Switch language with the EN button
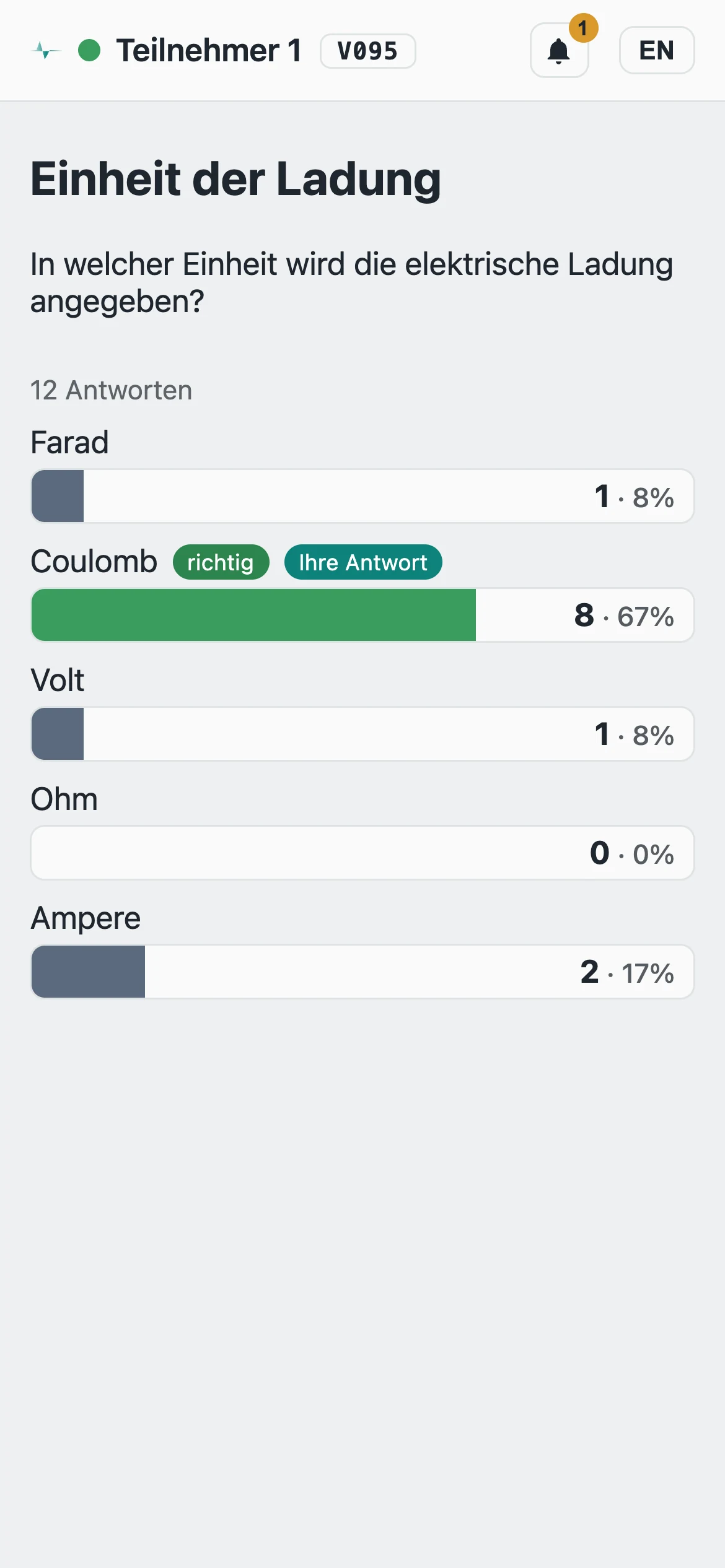This screenshot has height=1568, width=725. pos(657,51)
